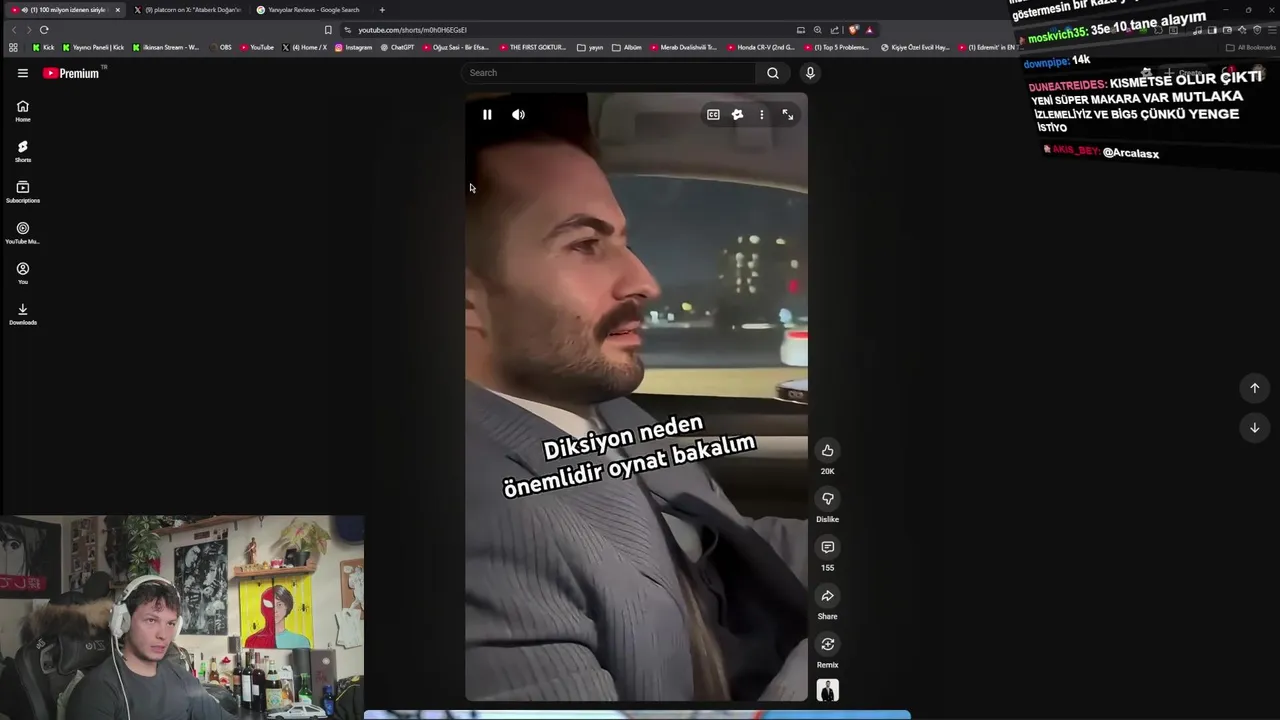Viewport: 1280px width, 720px height.
Task: Mute the Short's volume
Action: click(518, 115)
